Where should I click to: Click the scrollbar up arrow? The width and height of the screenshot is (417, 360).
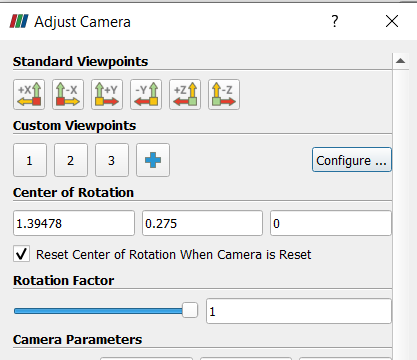[x=401, y=61]
